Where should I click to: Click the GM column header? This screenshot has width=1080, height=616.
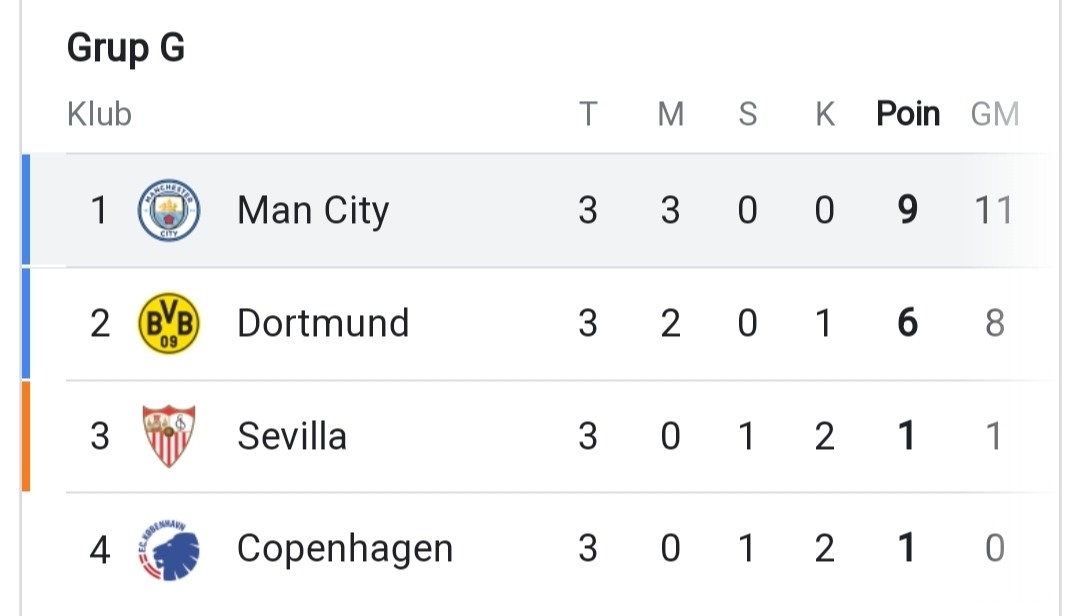[x=995, y=114]
